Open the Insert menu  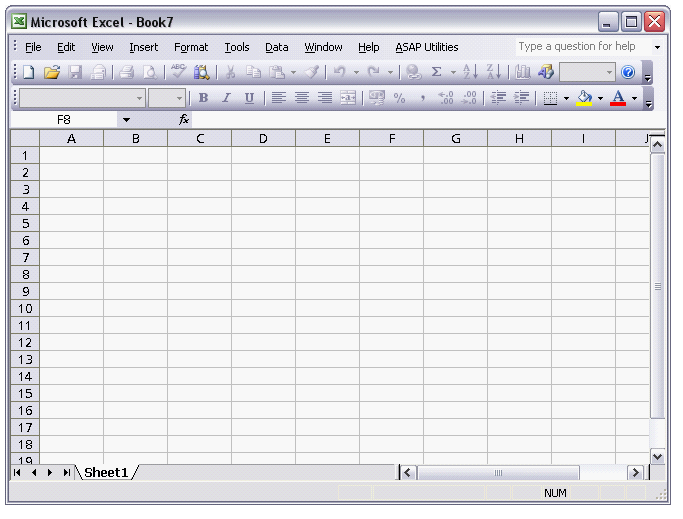144,47
